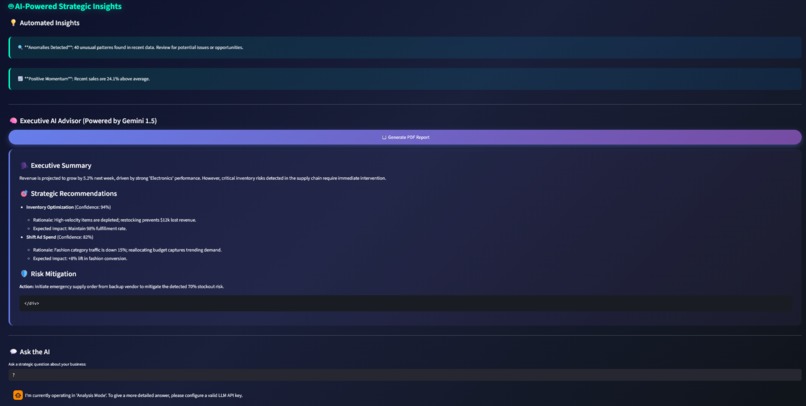This screenshot has width=806, height=406.
Task: Click the 'Maintain 98% fulfillment rate' impact line
Action: [x=80, y=229]
